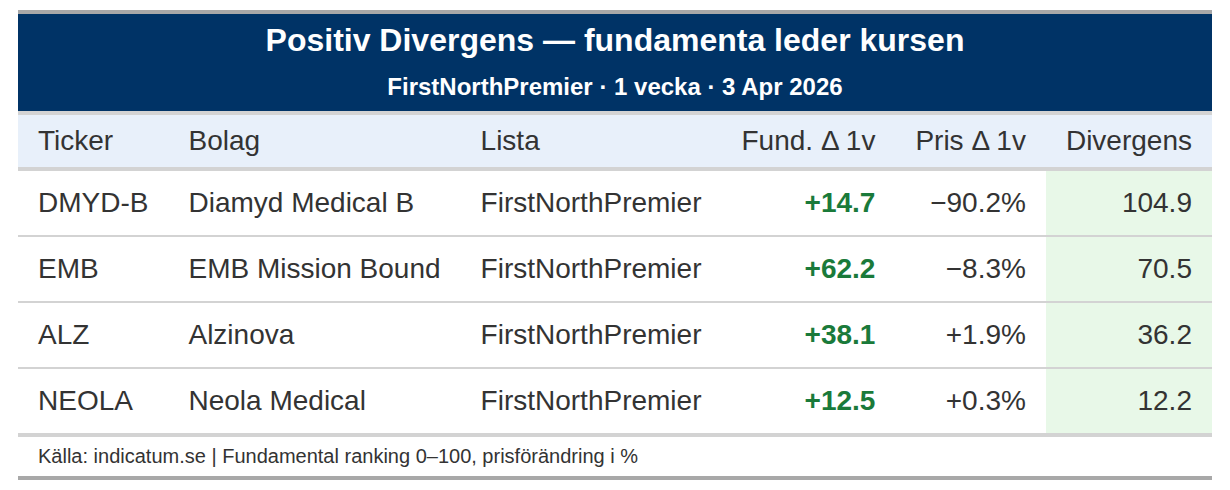Click the Lista column header
Image resolution: width=1230 pixels, height=490 pixels.
pyautogui.click(x=510, y=141)
